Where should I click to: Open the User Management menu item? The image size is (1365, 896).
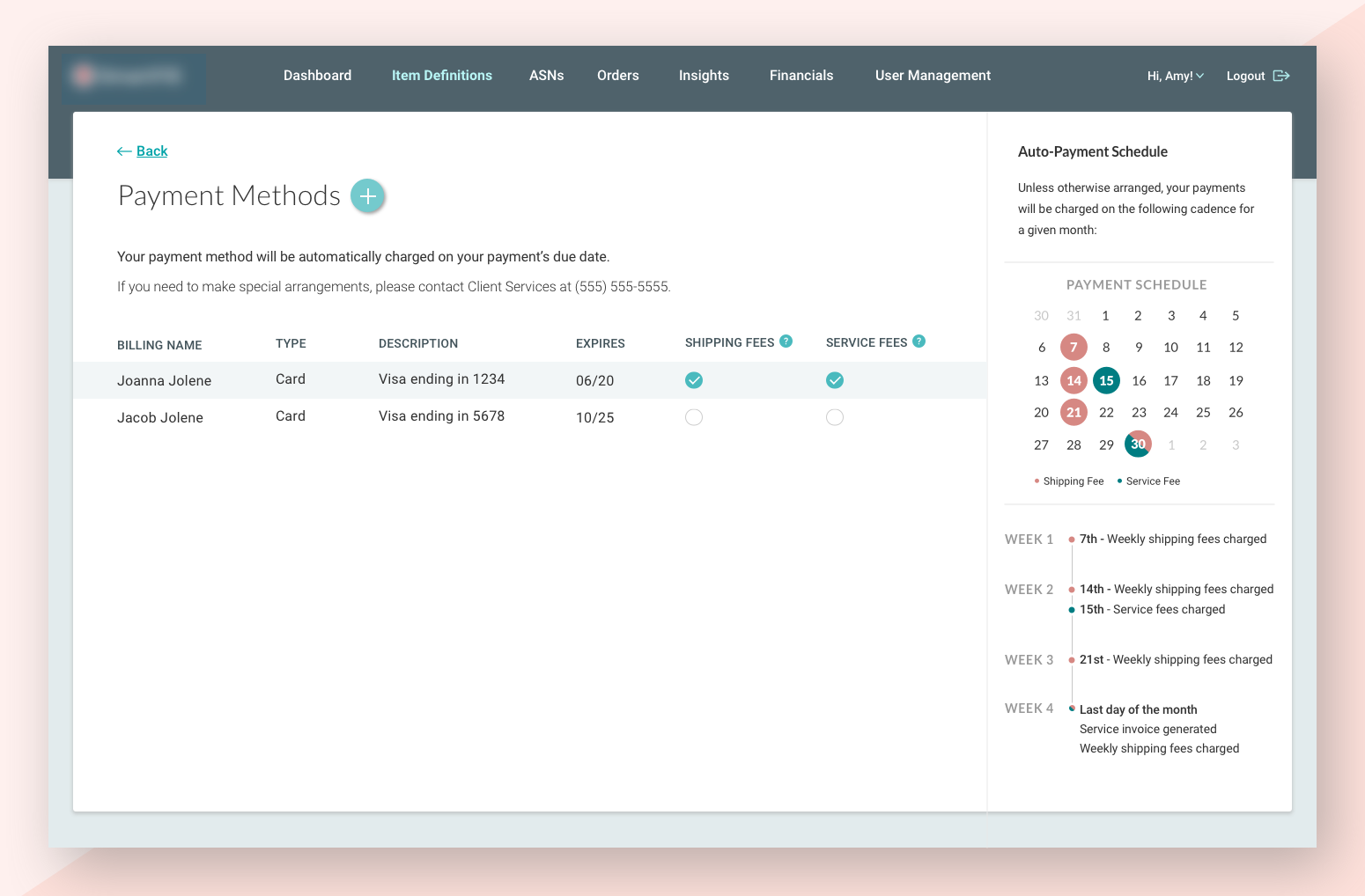933,76
